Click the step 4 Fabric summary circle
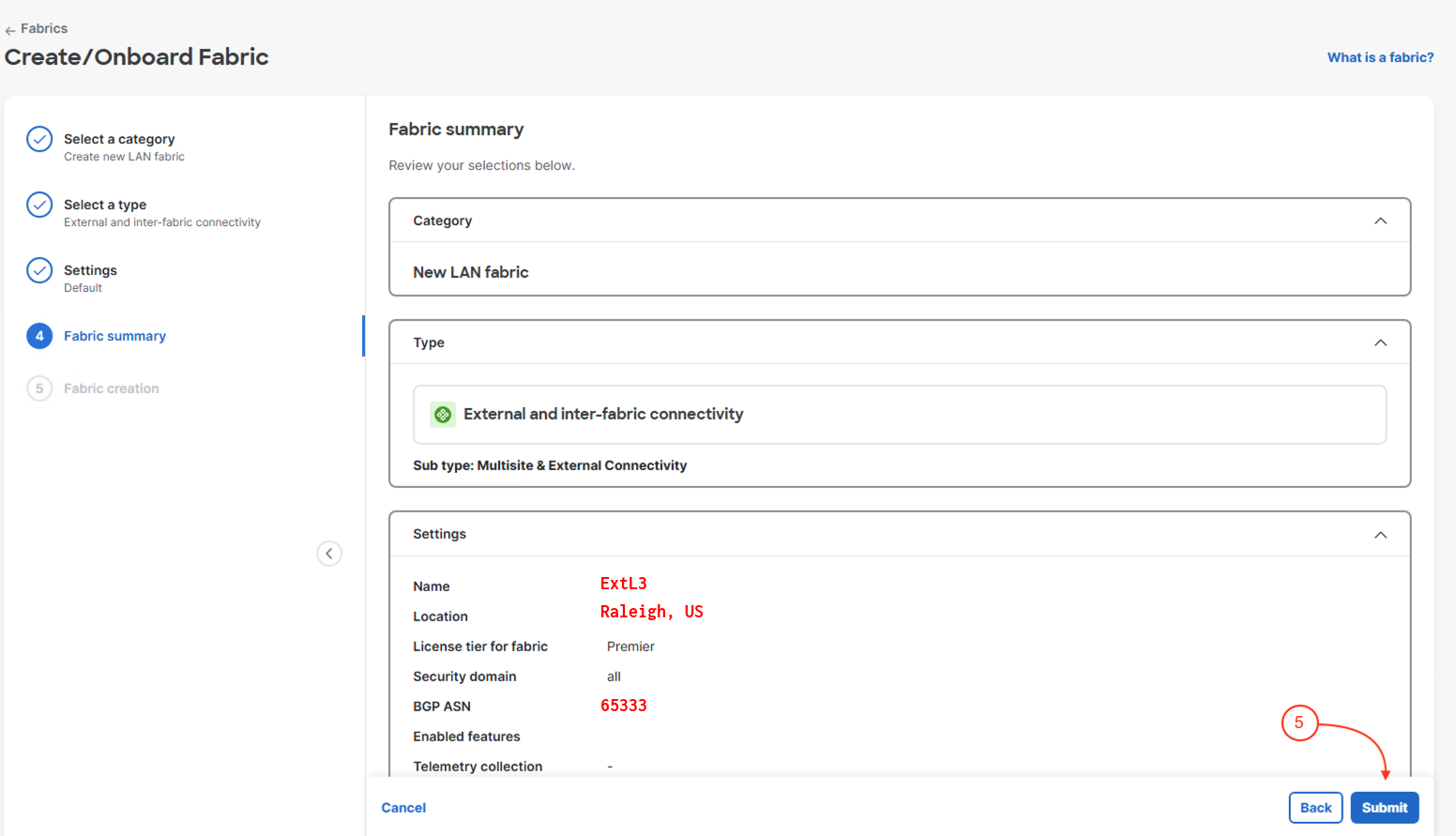1456x836 pixels. (39, 336)
